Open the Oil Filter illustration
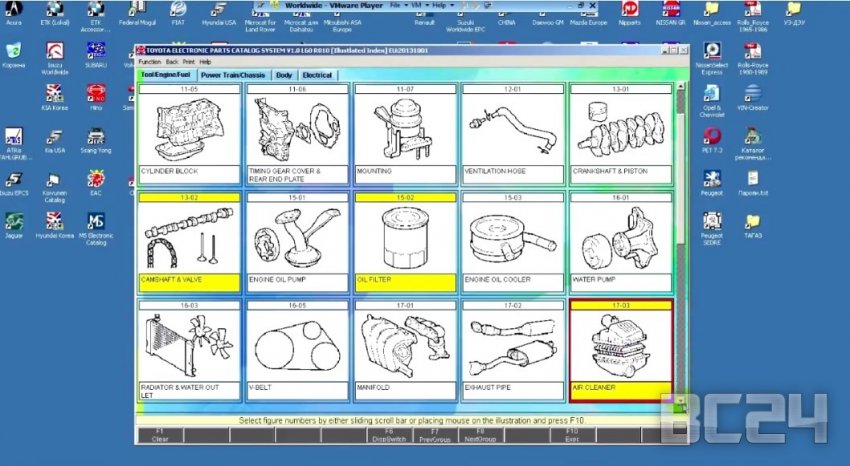The width and height of the screenshot is (850, 466). tap(404, 239)
